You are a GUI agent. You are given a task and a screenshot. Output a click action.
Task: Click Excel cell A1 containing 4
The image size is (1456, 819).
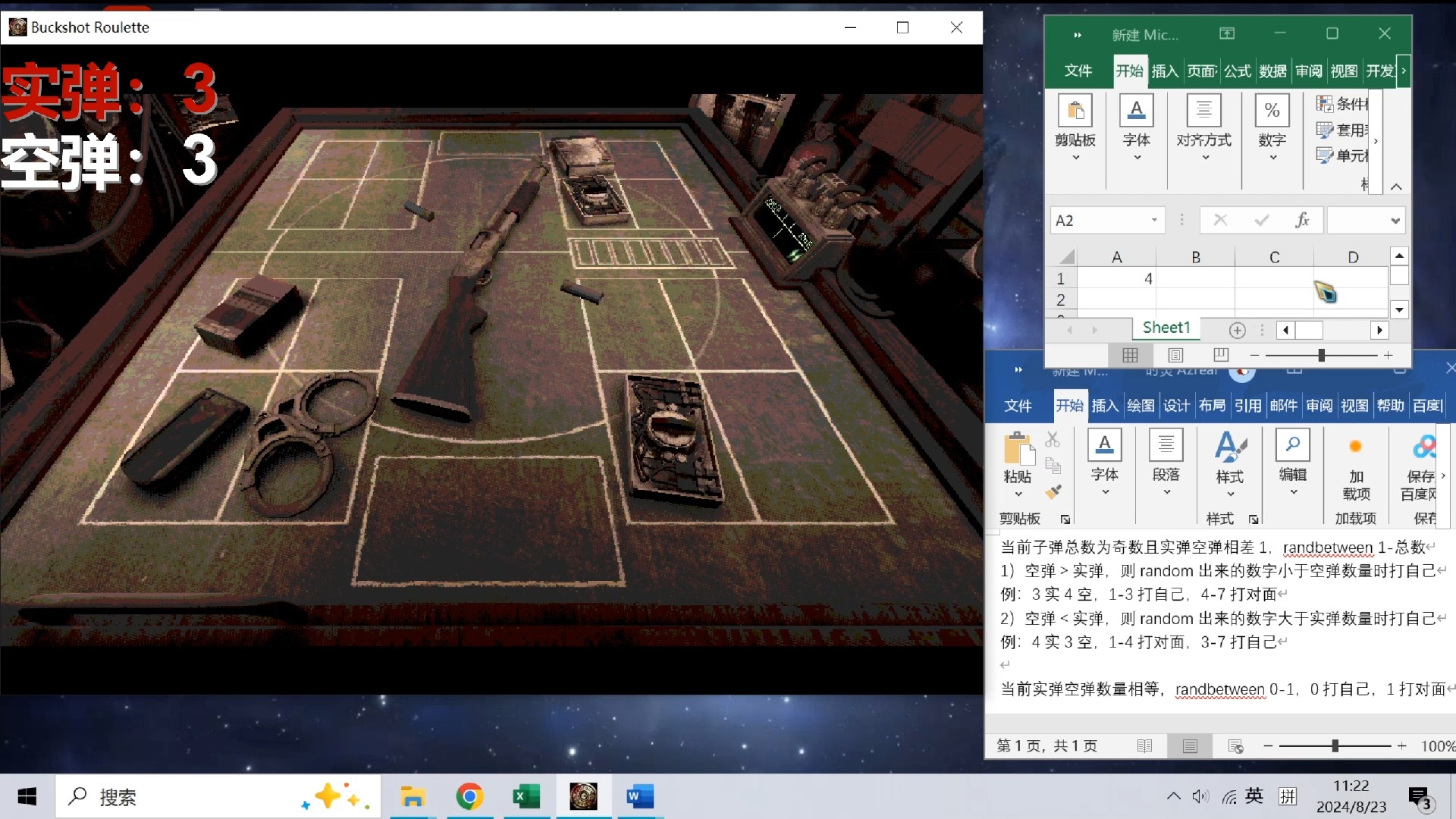point(1116,279)
